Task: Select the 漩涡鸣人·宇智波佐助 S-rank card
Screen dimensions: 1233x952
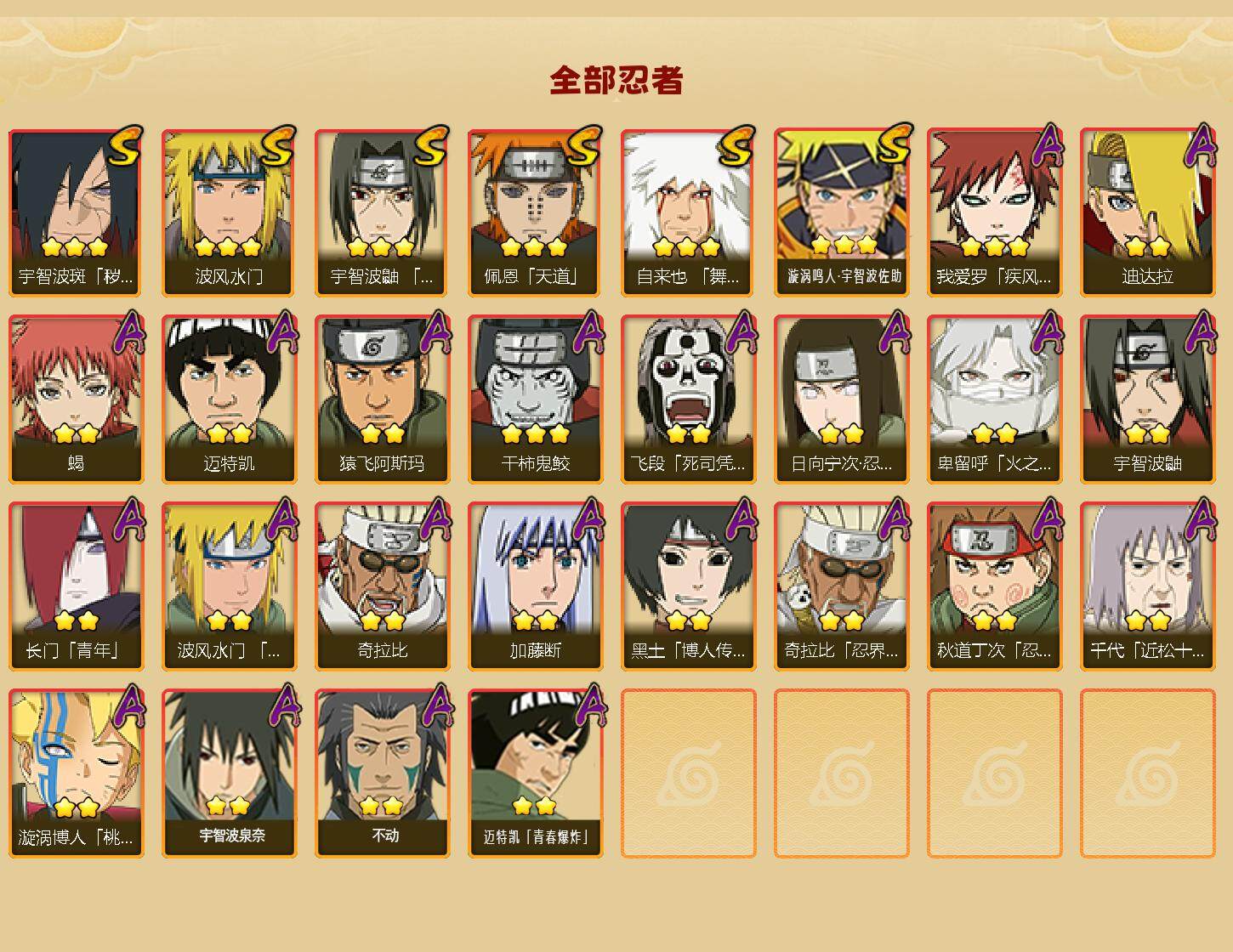Action: point(841,212)
